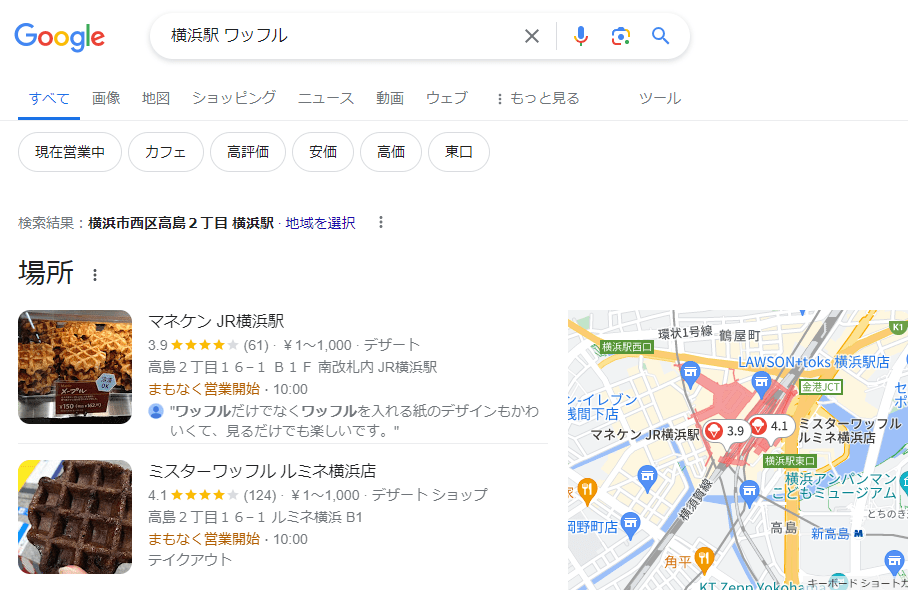The height and width of the screenshot is (603, 908).
Task: Open the ミスターワッフル ルミネ横浜店 listing title
Action: 262,471
